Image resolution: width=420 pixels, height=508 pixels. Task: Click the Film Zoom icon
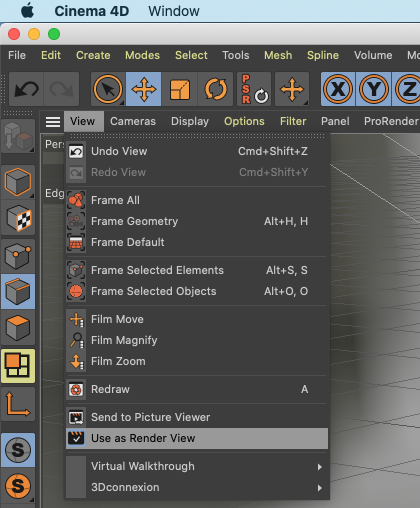pos(76,361)
